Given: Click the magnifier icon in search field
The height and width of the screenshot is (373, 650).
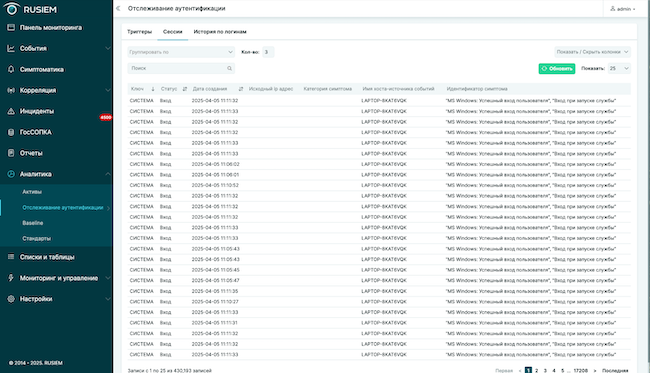Looking at the screenshot, I should pyautogui.click(x=229, y=68).
